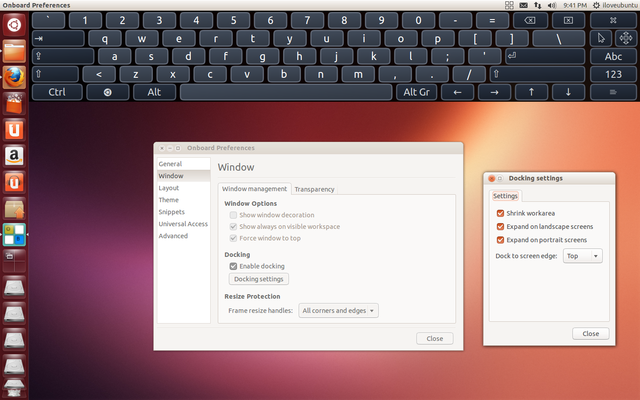Select the Window management tab
This screenshot has width=640, height=400.
tap(254, 189)
